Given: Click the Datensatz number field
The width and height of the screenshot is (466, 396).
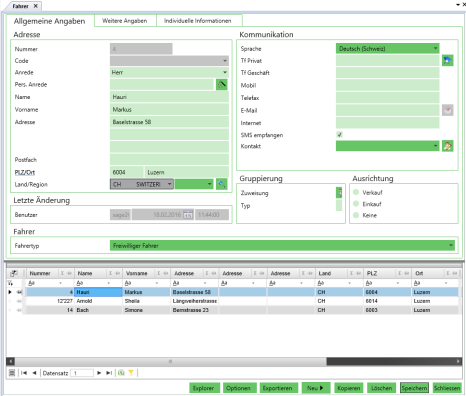Looking at the screenshot, I should tap(82, 373).
